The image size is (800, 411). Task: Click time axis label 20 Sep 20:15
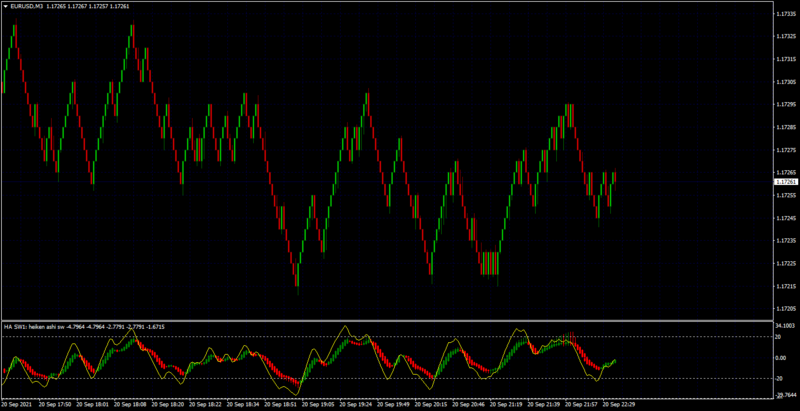point(431,404)
